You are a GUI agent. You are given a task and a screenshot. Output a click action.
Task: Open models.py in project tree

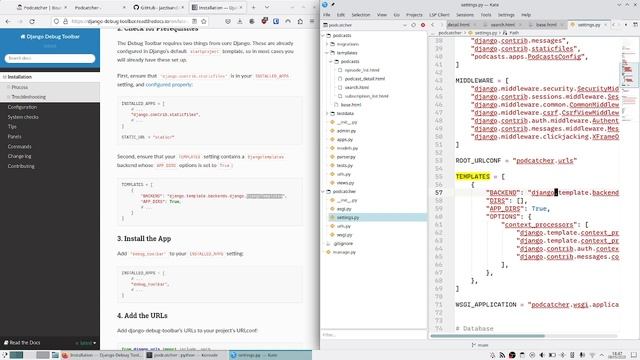(347, 148)
